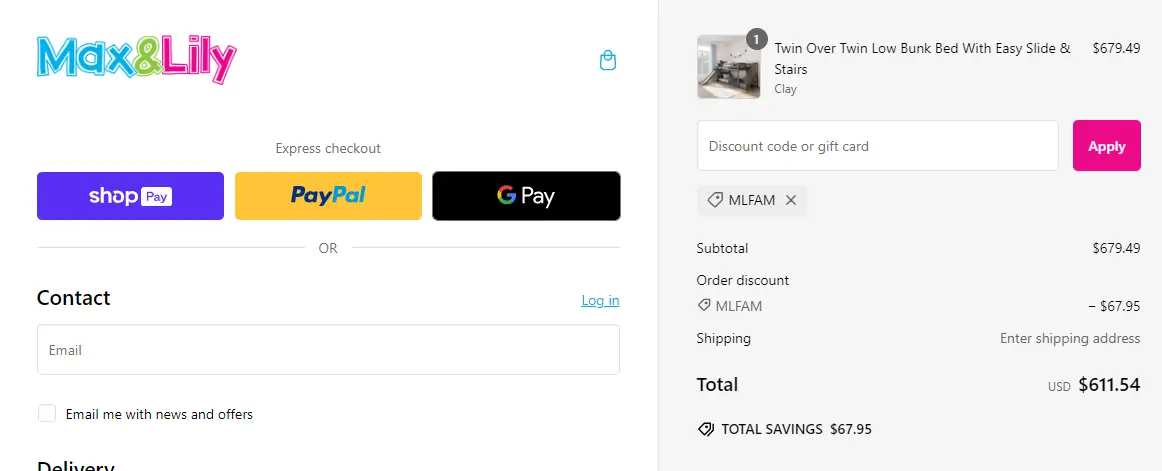Image resolution: width=1162 pixels, height=471 pixels.
Task: Click the quantity badge on product image
Action: [x=756, y=40]
